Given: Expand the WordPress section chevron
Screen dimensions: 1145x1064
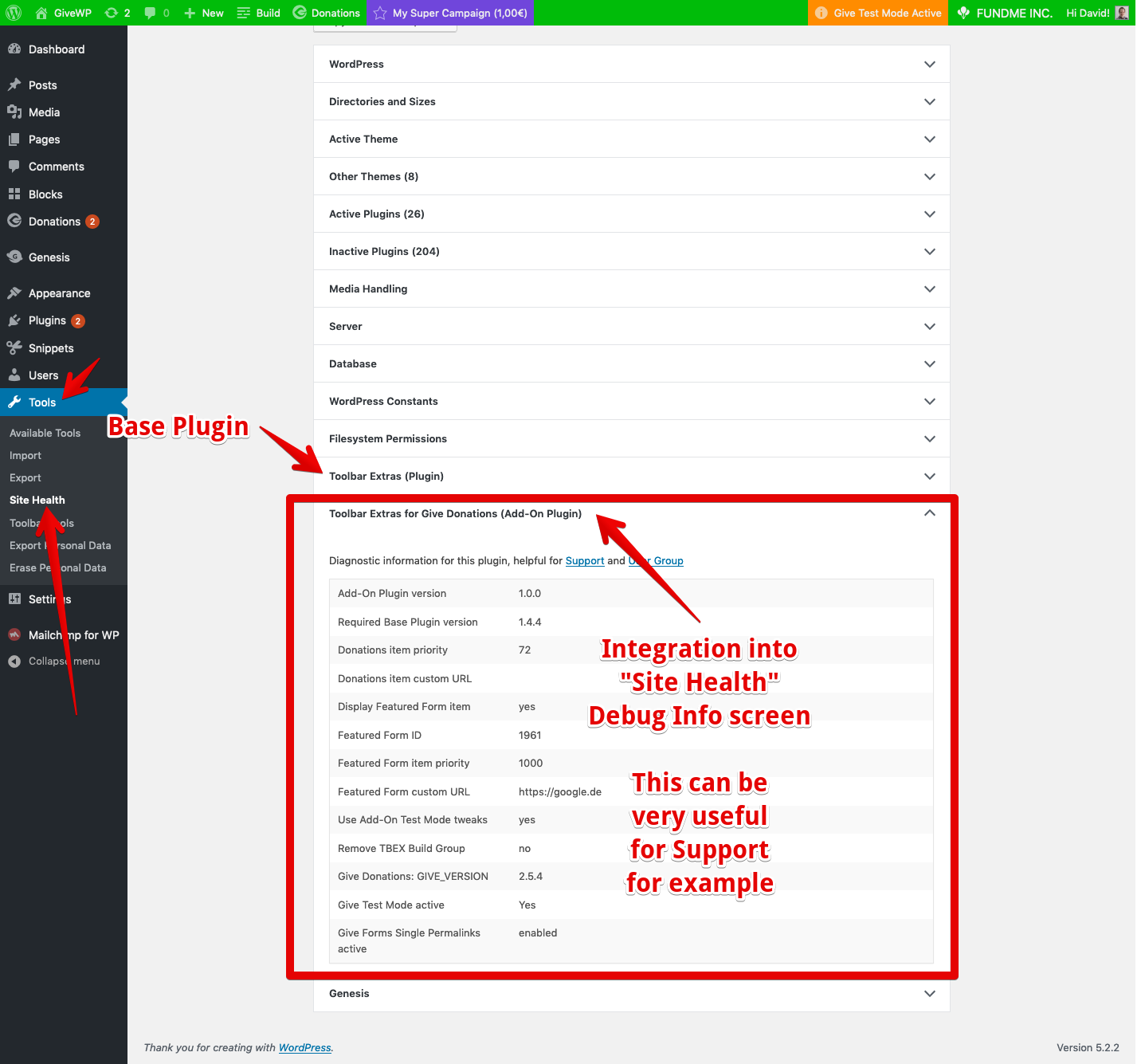Looking at the screenshot, I should (x=929, y=64).
